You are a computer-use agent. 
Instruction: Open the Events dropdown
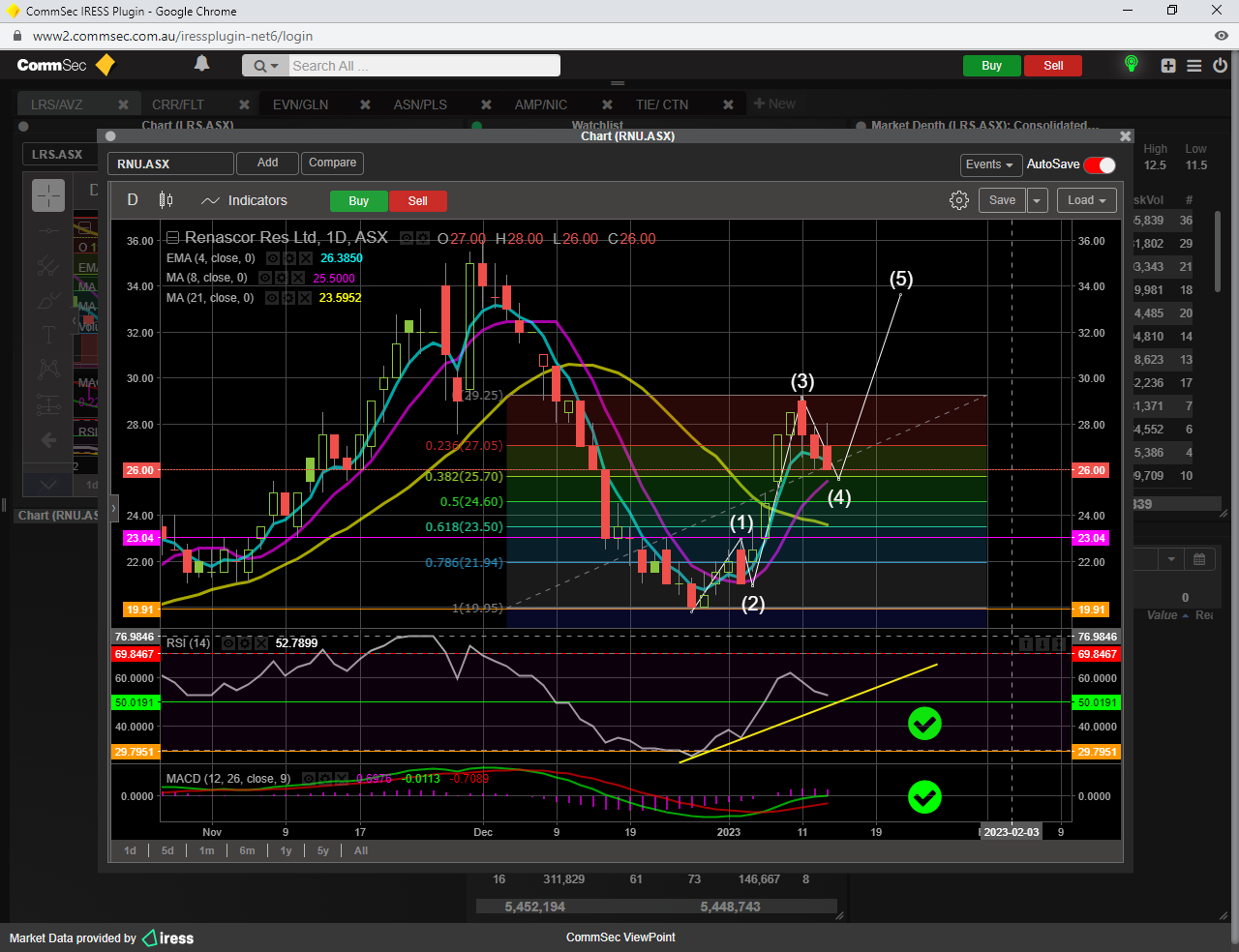[990, 164]
